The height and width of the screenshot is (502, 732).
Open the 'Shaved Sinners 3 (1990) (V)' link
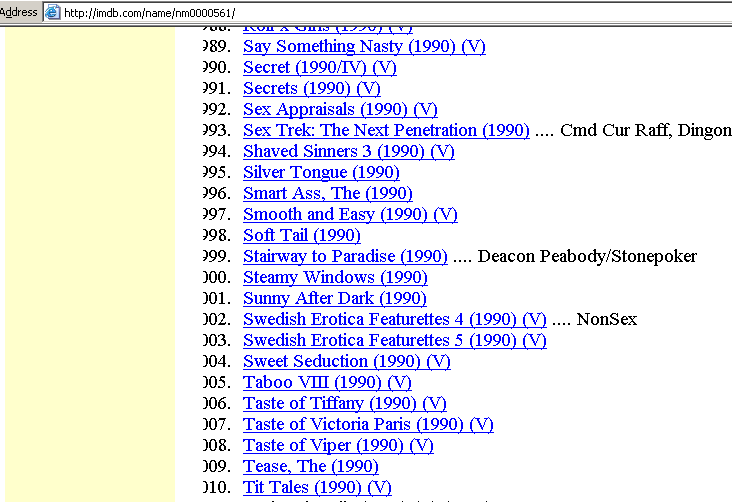349,152
